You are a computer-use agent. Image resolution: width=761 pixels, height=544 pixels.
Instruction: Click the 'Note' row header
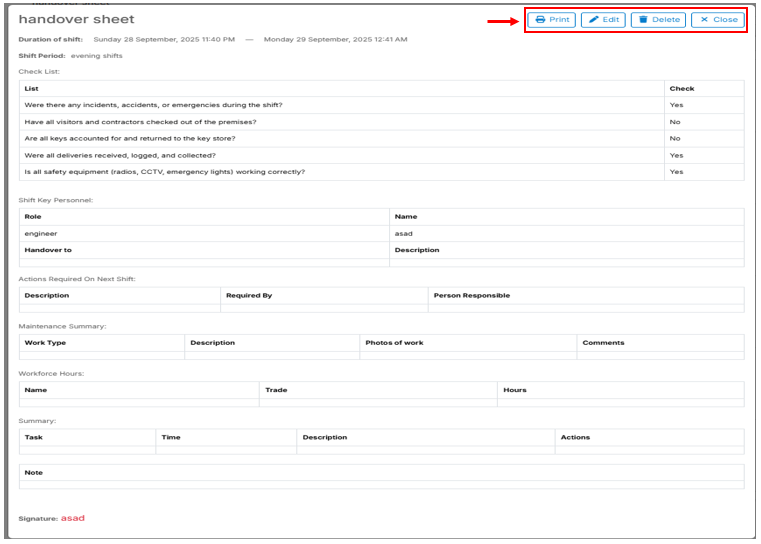point(34,472)
